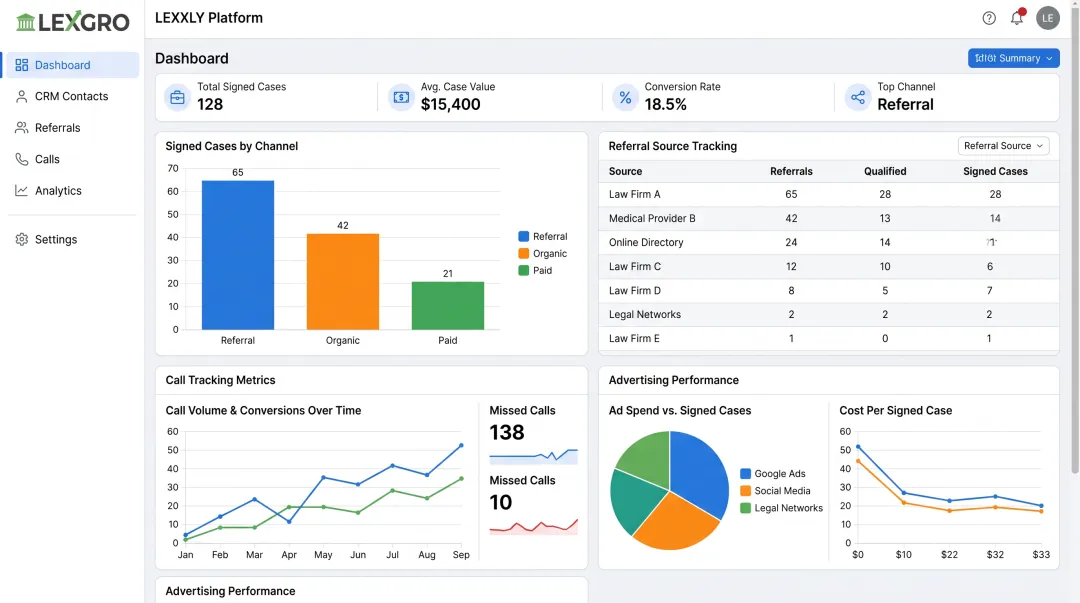Toggle the Social Media legend entry
The width and height of the screenshot is (1080, 603).
point(775,491)
